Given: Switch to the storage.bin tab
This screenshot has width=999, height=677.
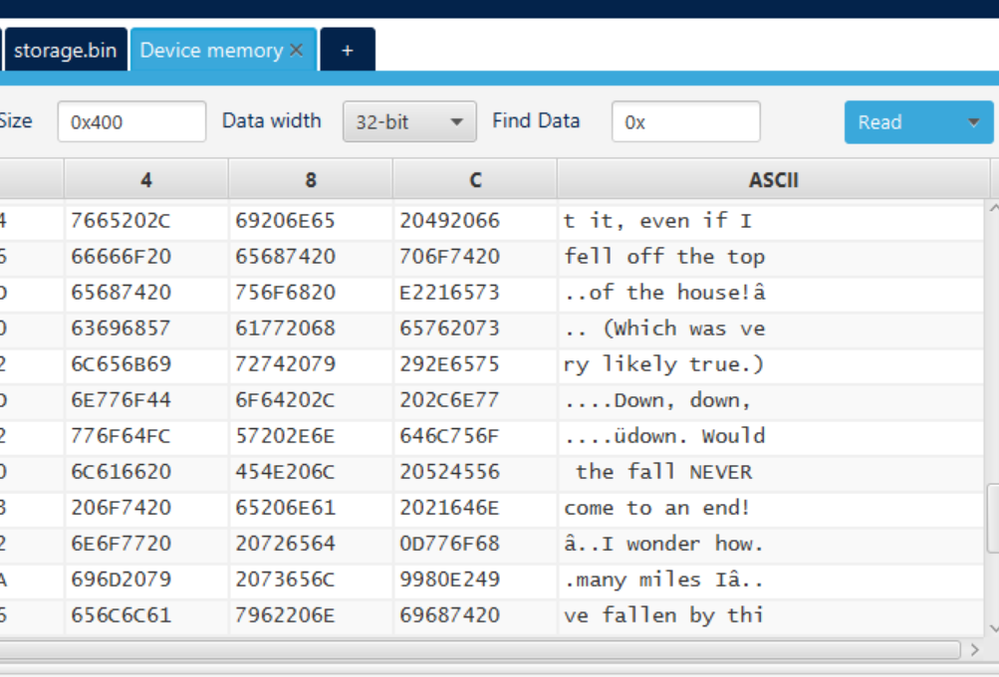Looking at the screenshot, I should (x=65, y=50).
